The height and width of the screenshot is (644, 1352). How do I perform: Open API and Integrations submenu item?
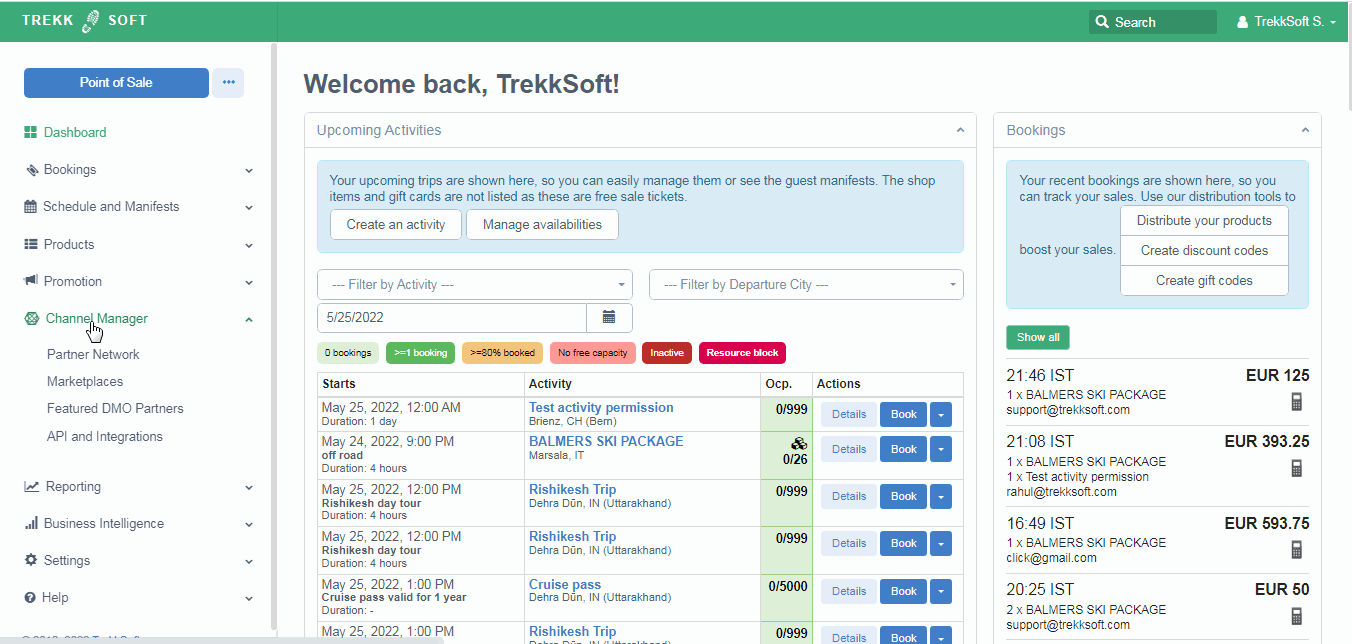105,436
